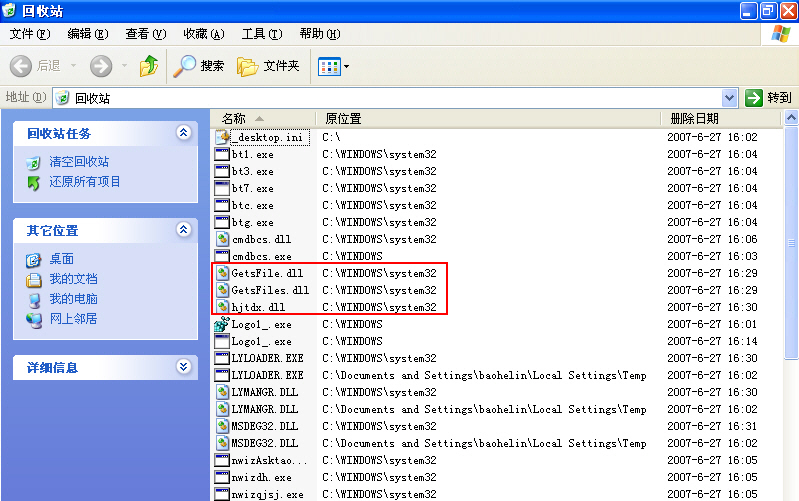
Task: Open 我的电脑 link
Action: (x=73, y=299)
